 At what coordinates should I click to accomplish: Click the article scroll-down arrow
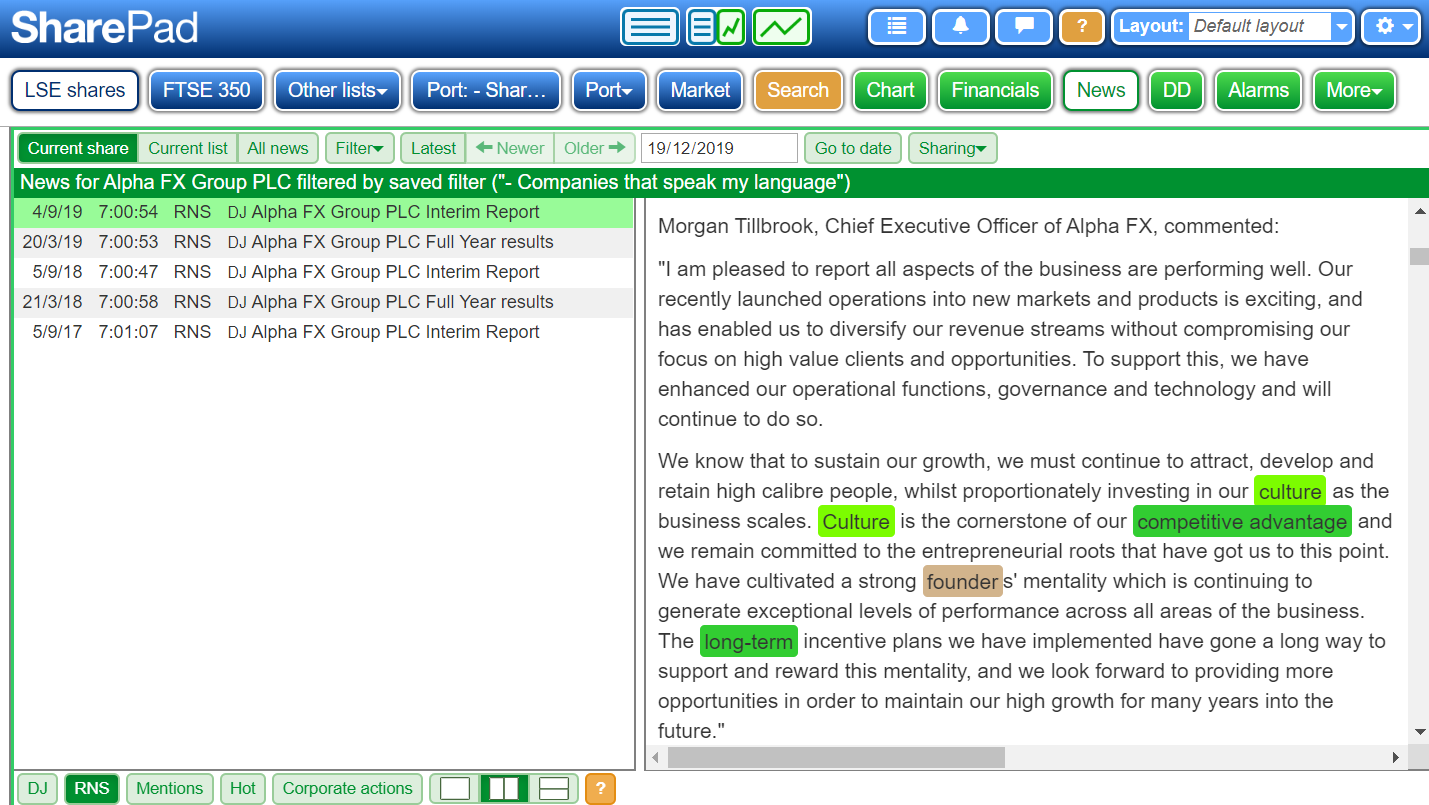coord(1419,733)
